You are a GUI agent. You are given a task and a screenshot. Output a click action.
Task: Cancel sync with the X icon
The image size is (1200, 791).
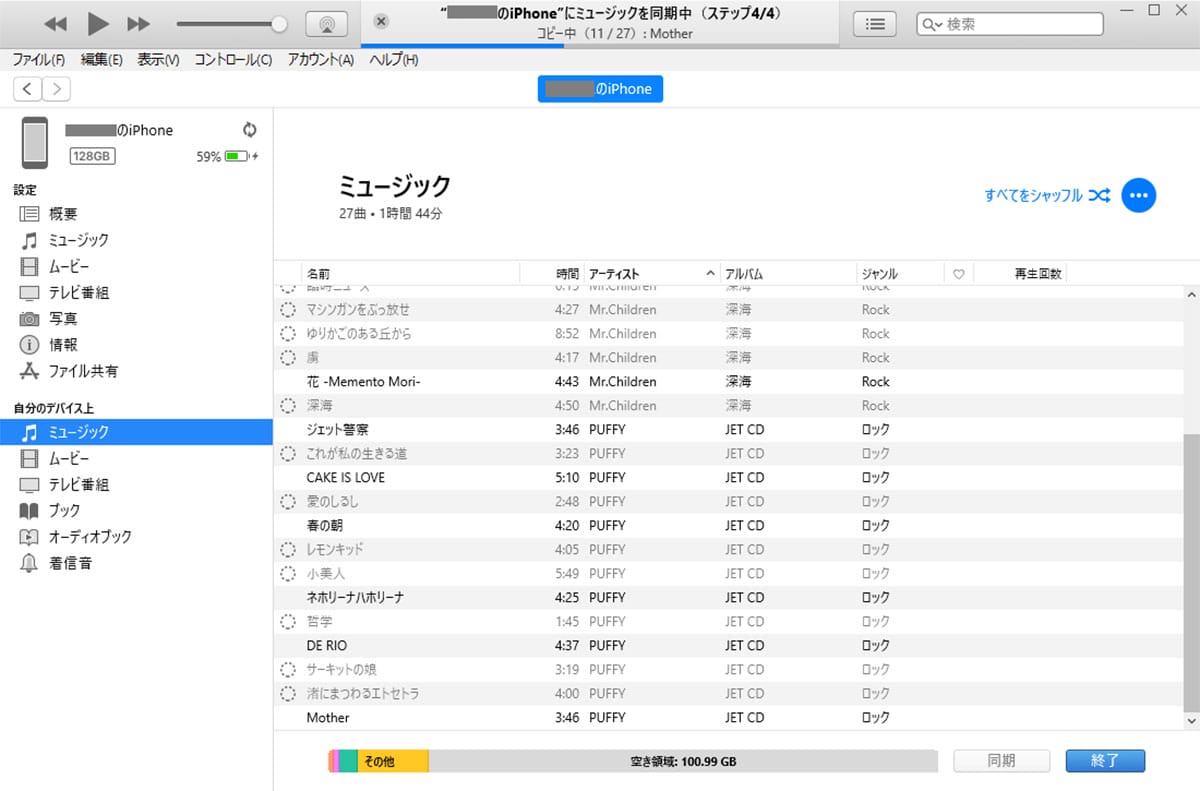[381, 22]
